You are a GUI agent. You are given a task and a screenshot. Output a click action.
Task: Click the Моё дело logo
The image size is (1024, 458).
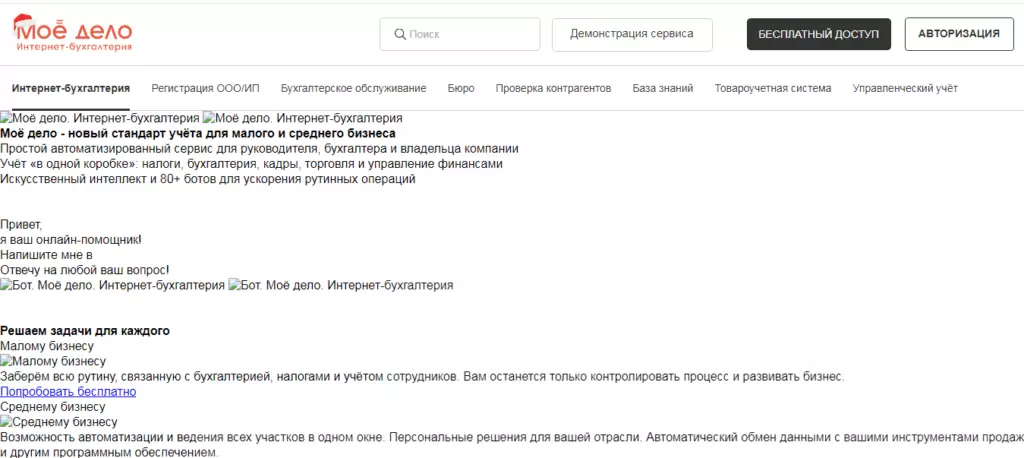point(72,34)
